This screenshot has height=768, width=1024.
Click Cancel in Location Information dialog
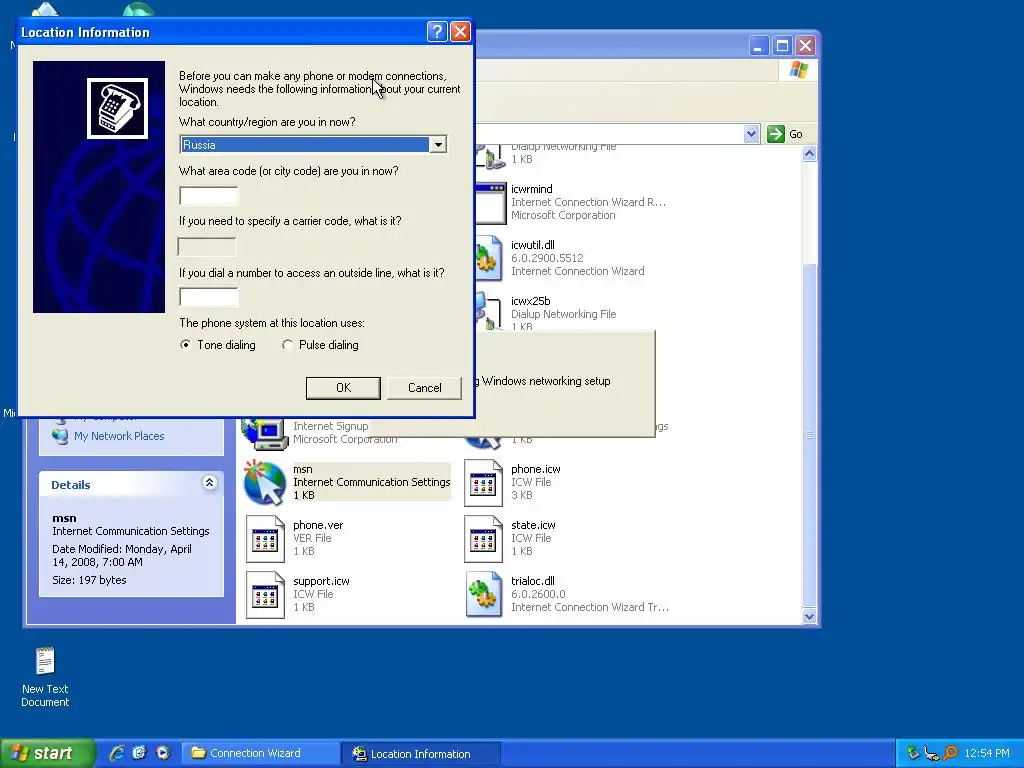424,388
